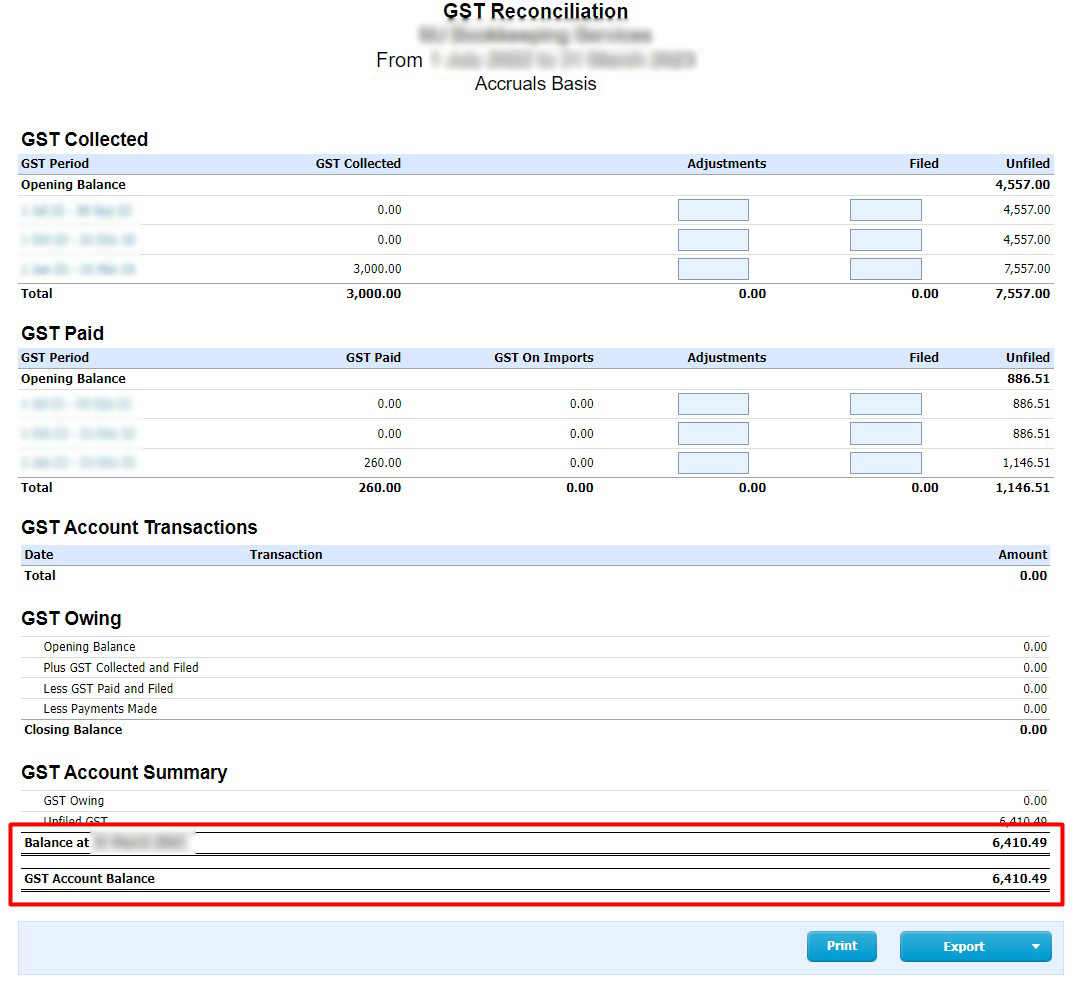
Task: Click Filed field in GST Collected 3,000.00 row
Action: click(x=885, y=269)
